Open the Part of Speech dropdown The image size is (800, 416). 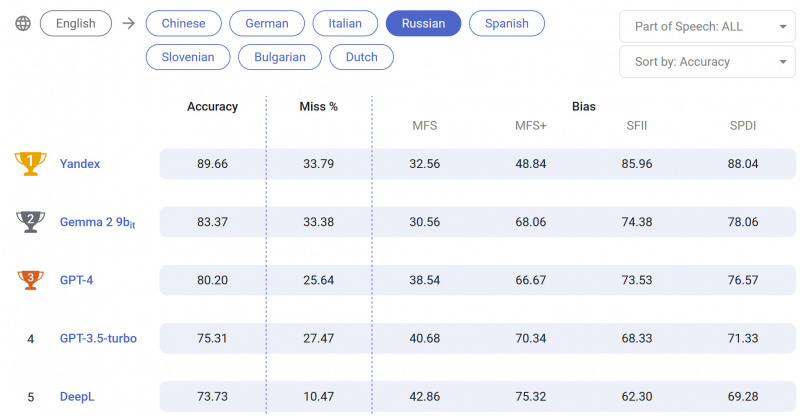(x=707, y=27)
